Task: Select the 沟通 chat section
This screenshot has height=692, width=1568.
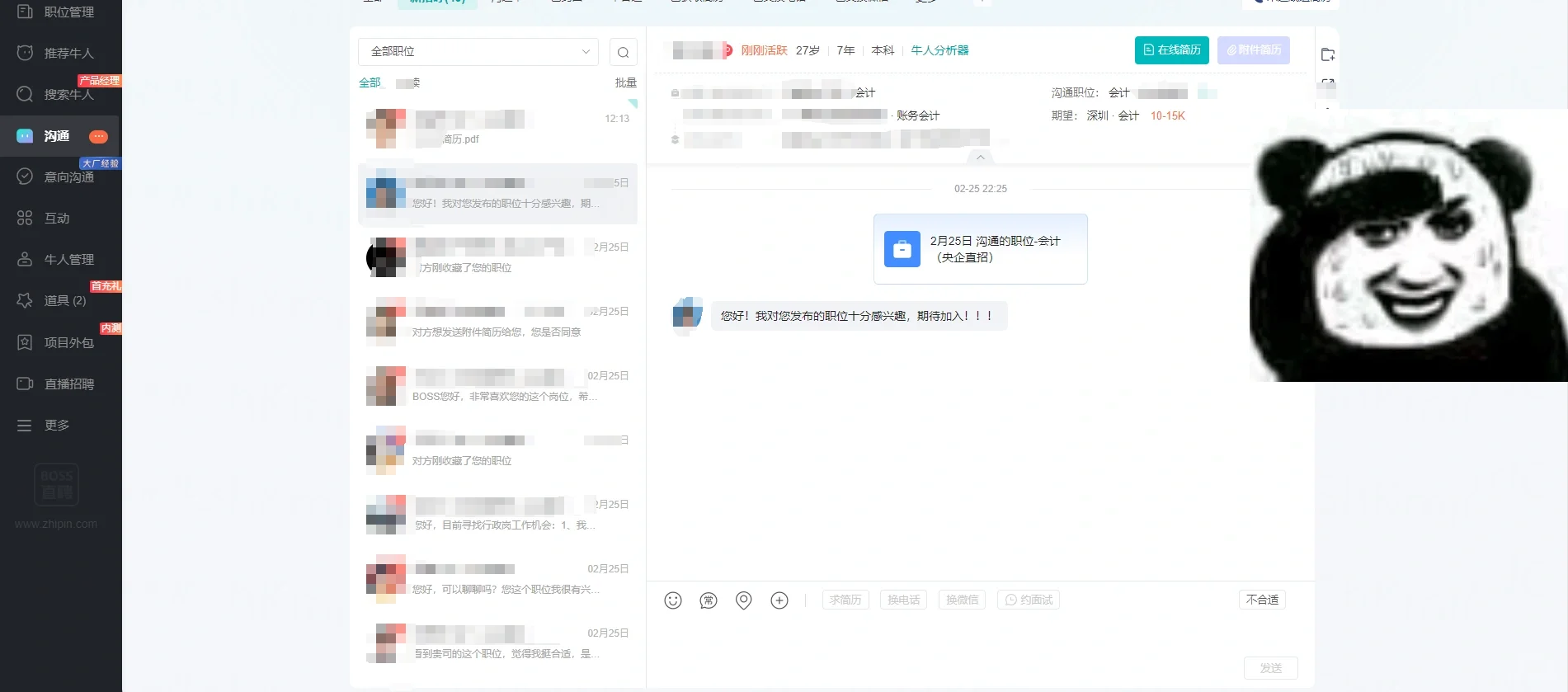Action: point(61,136)
